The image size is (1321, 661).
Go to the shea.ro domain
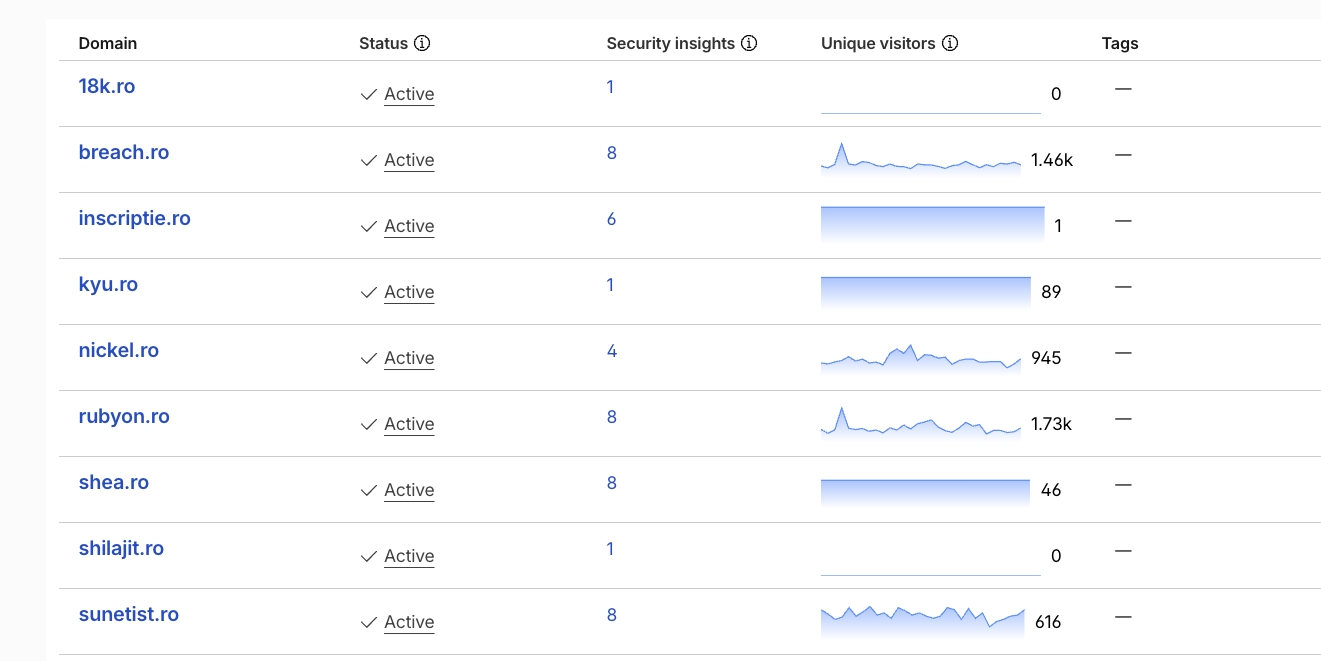click(x=114, y=482)
